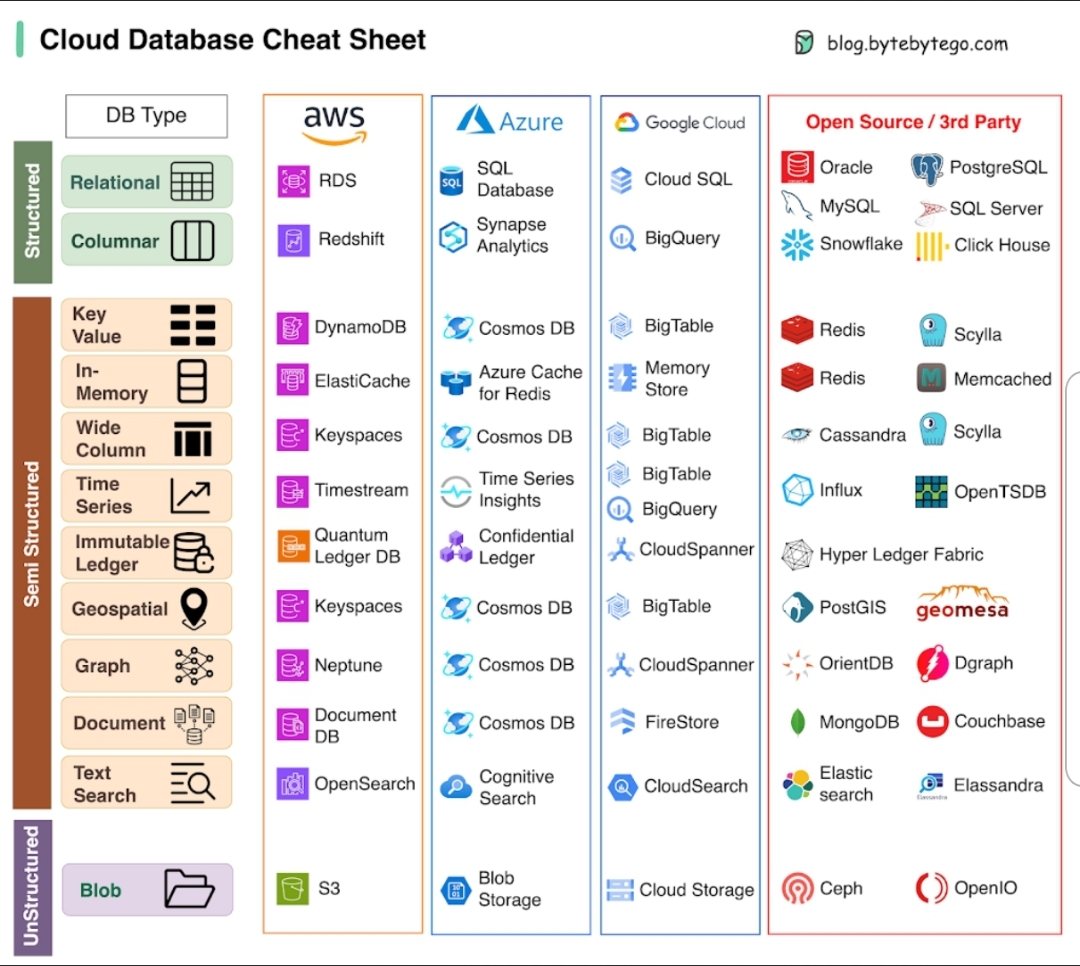Click the PostgreSQL elephant icon
The image size is (1080, 966).
(x=927, y=168)
